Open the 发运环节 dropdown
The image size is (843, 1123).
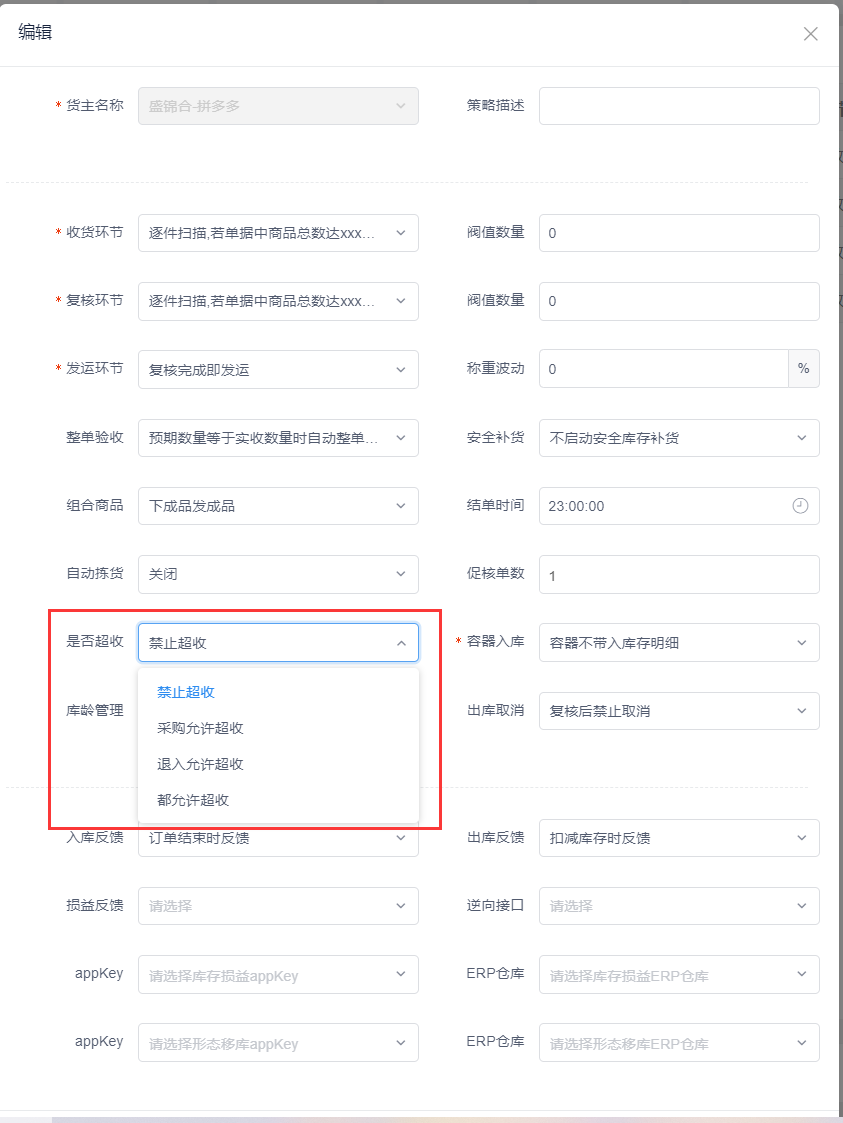click(x=278, y=370)
